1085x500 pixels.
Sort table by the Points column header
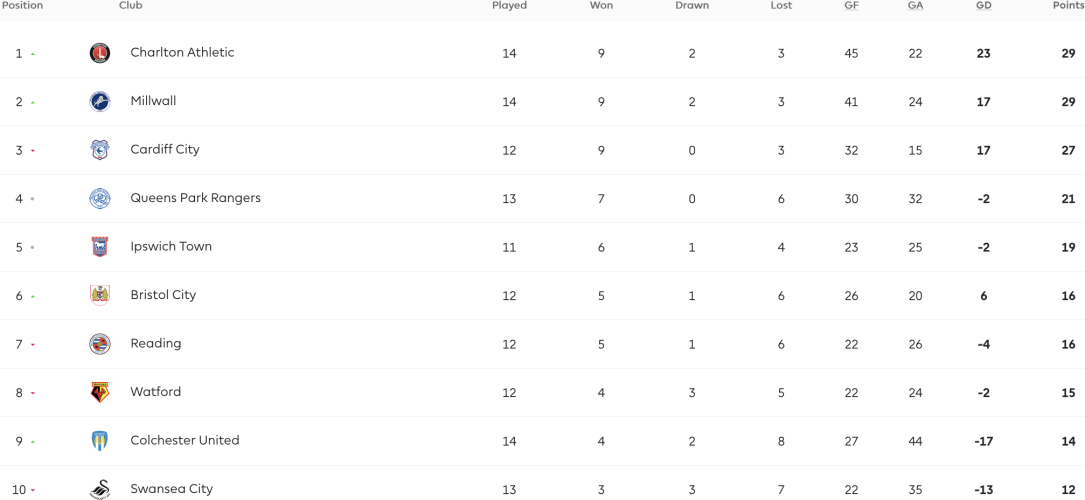tap(1068, 6)
